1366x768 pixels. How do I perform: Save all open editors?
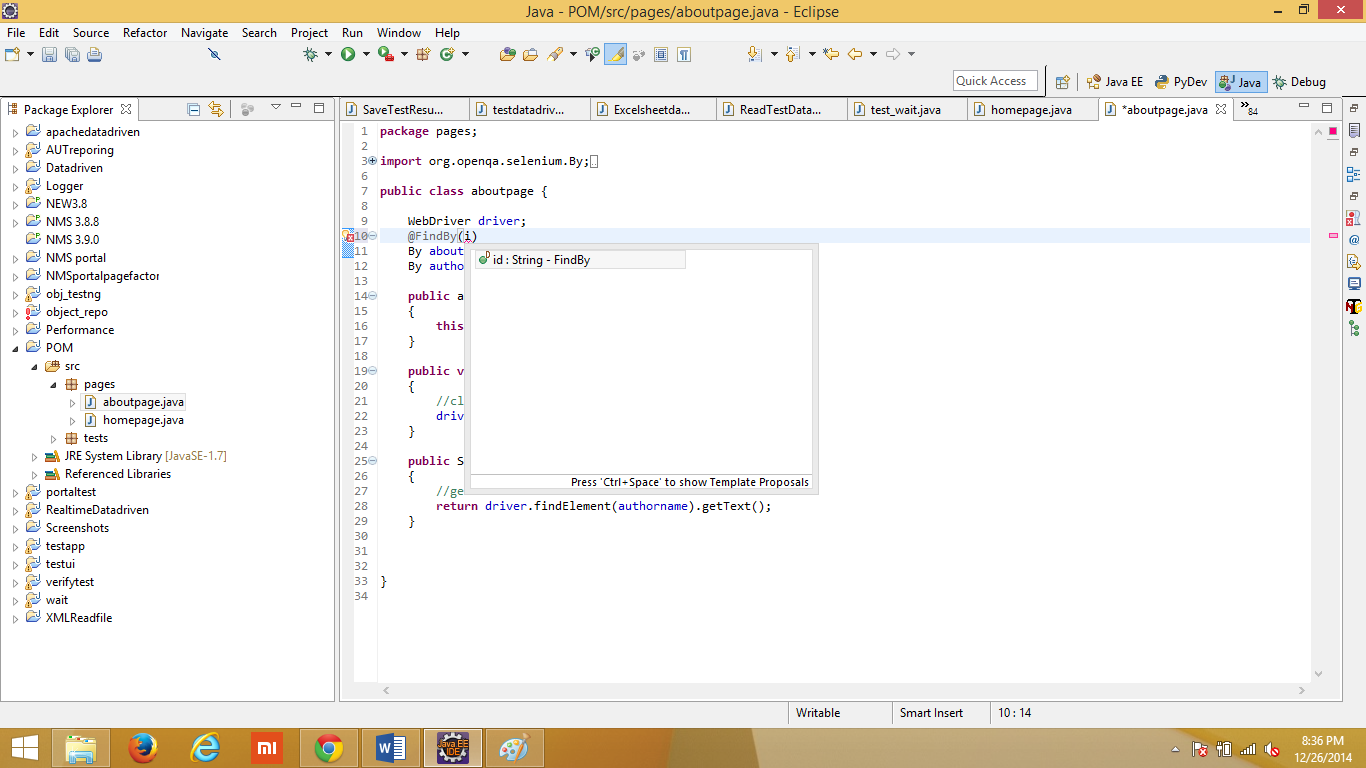pos(72,55)
